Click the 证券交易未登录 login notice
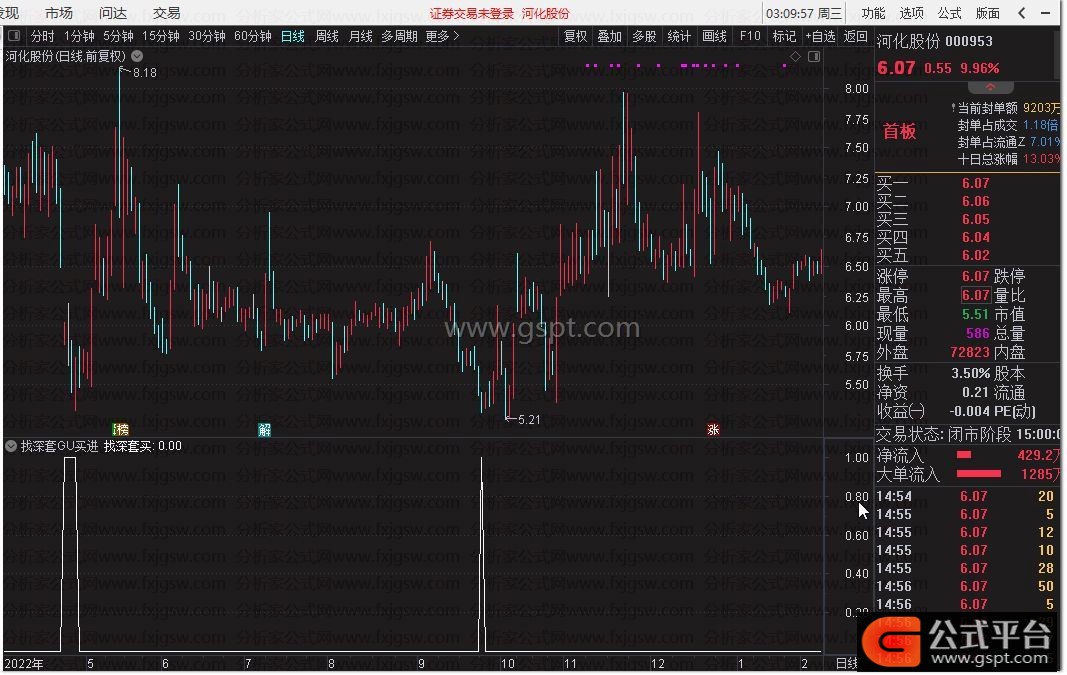 [472, 14]
